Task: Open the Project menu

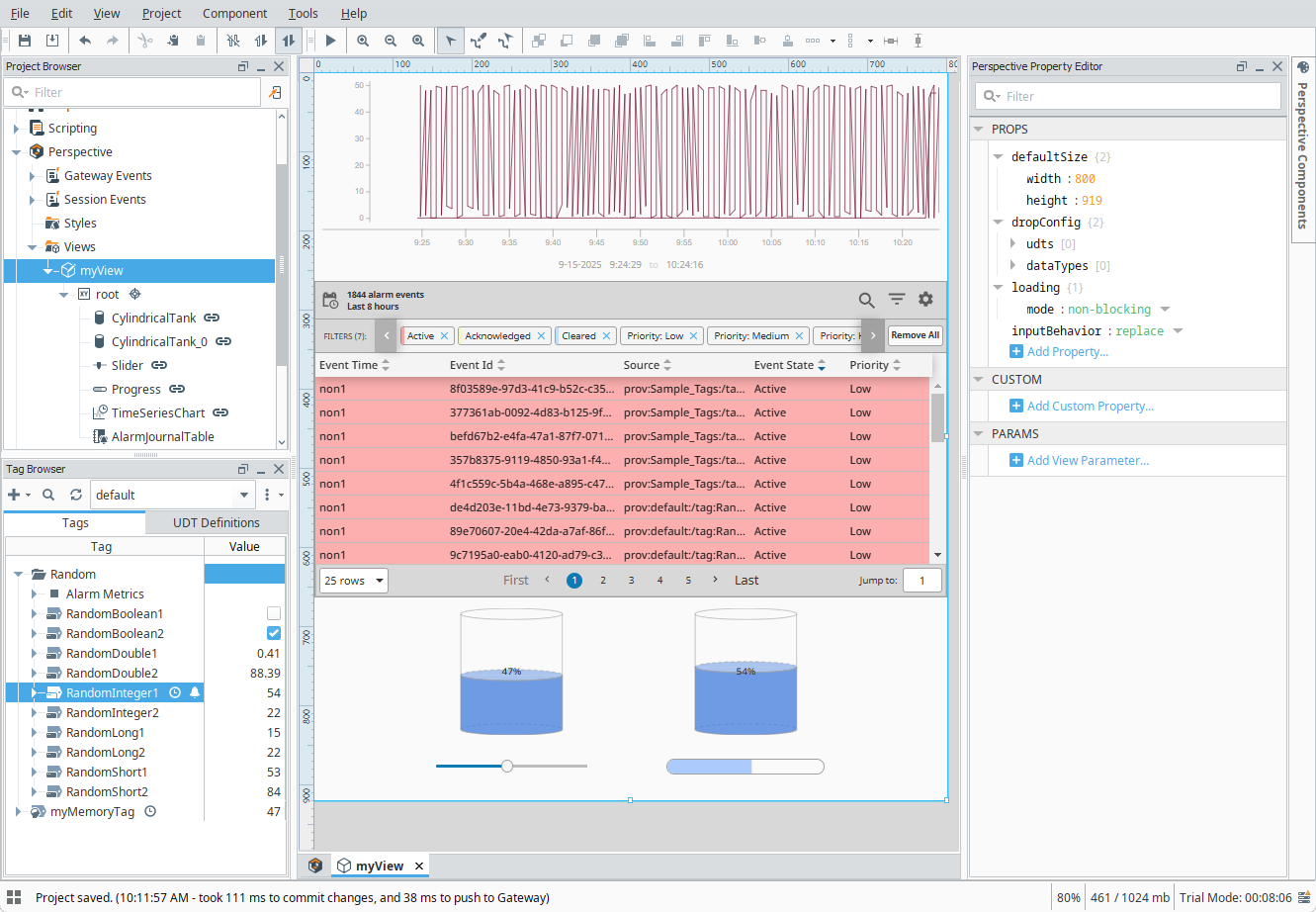Action: tap(161, 13)
